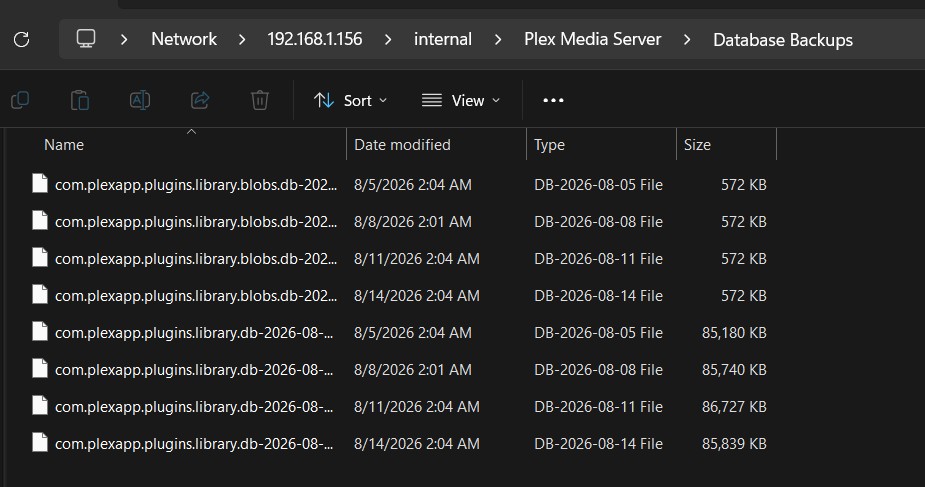Expand the chevron after internal in breadcrumb
The height and width of the screenshot is (487, 925).
pyautogui.click(x=498, y=40)
